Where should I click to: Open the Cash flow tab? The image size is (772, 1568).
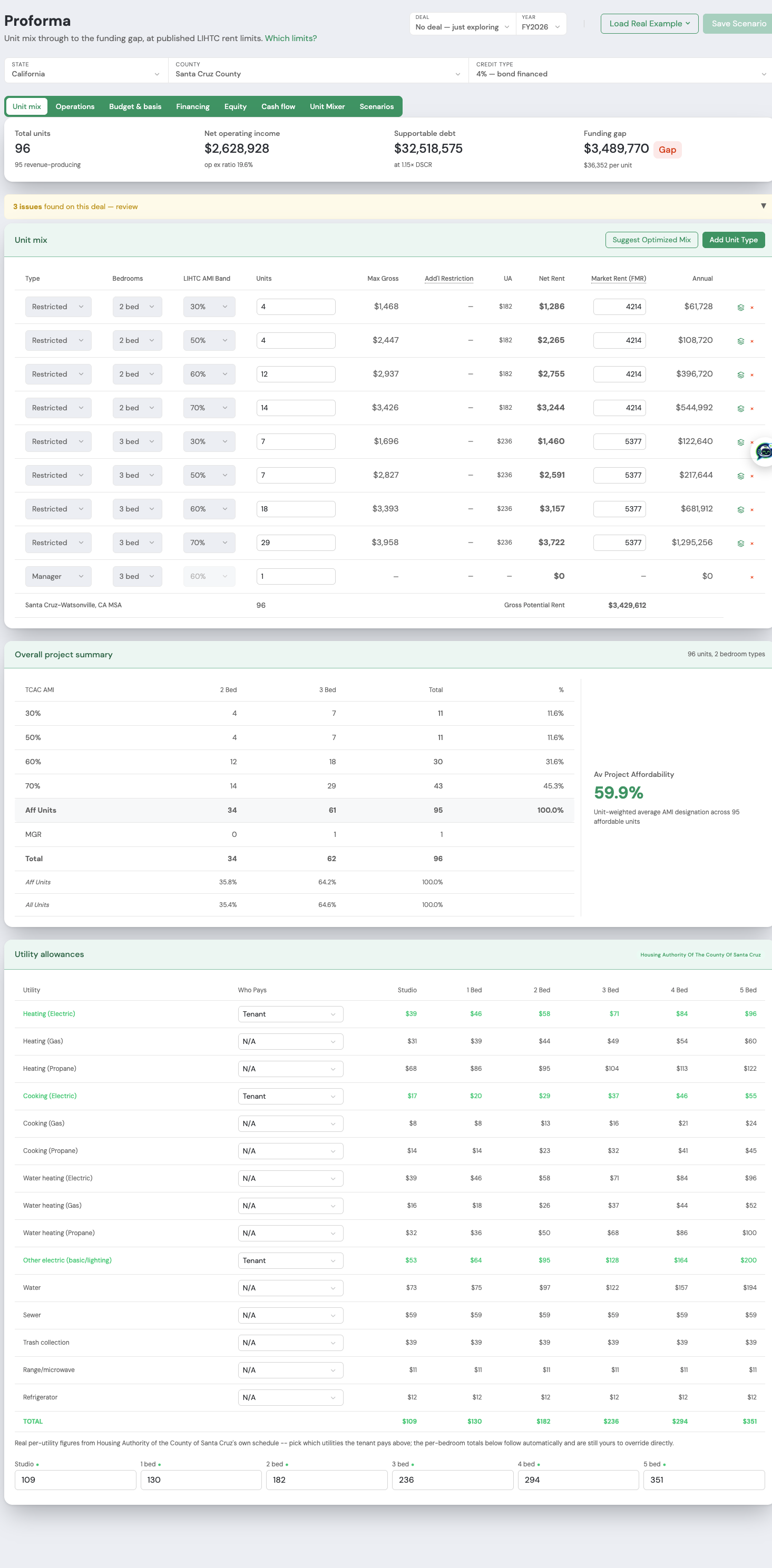click(x=278, y=106)
